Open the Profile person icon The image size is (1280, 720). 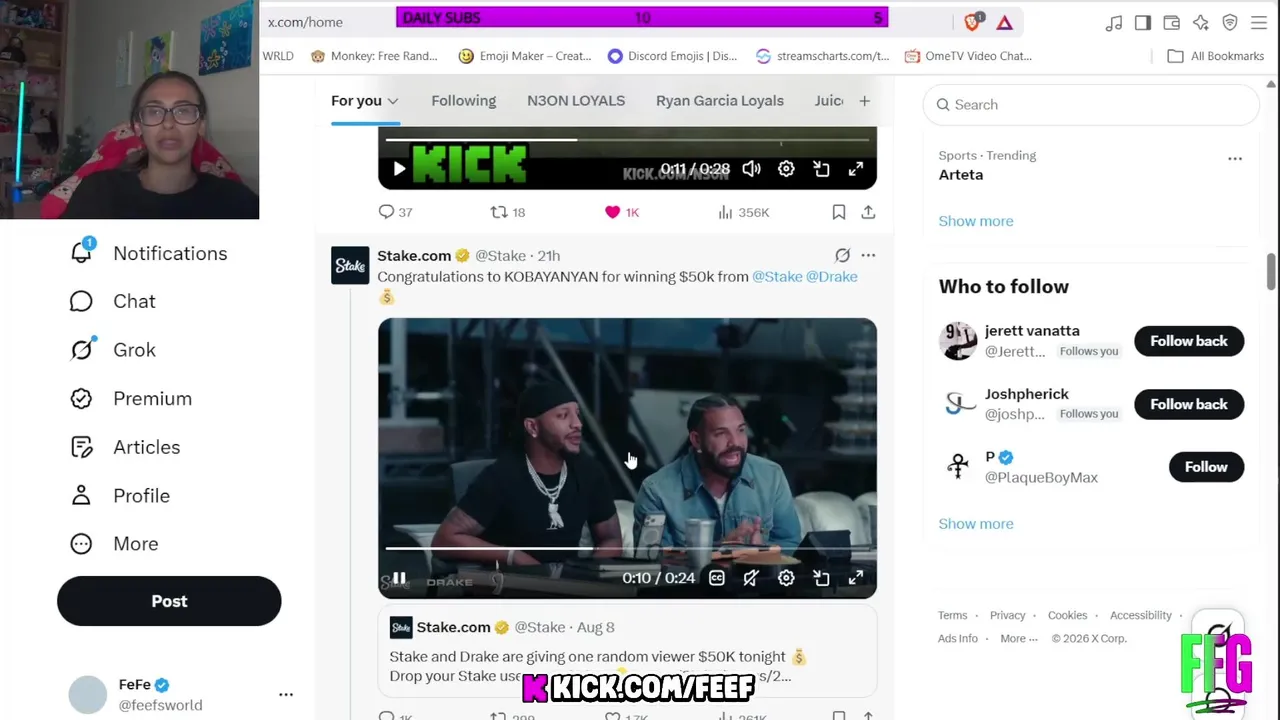click(81, 495)
